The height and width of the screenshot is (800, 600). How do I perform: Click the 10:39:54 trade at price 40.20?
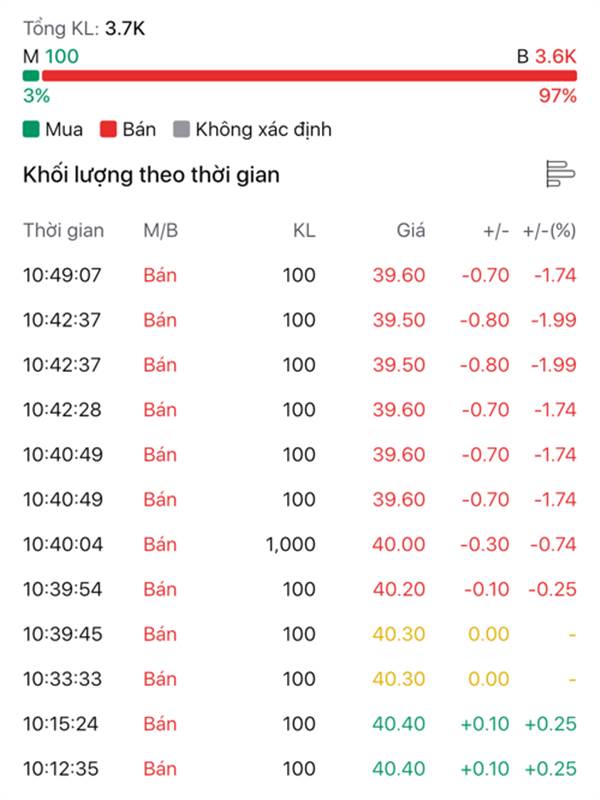coord(300,590)
